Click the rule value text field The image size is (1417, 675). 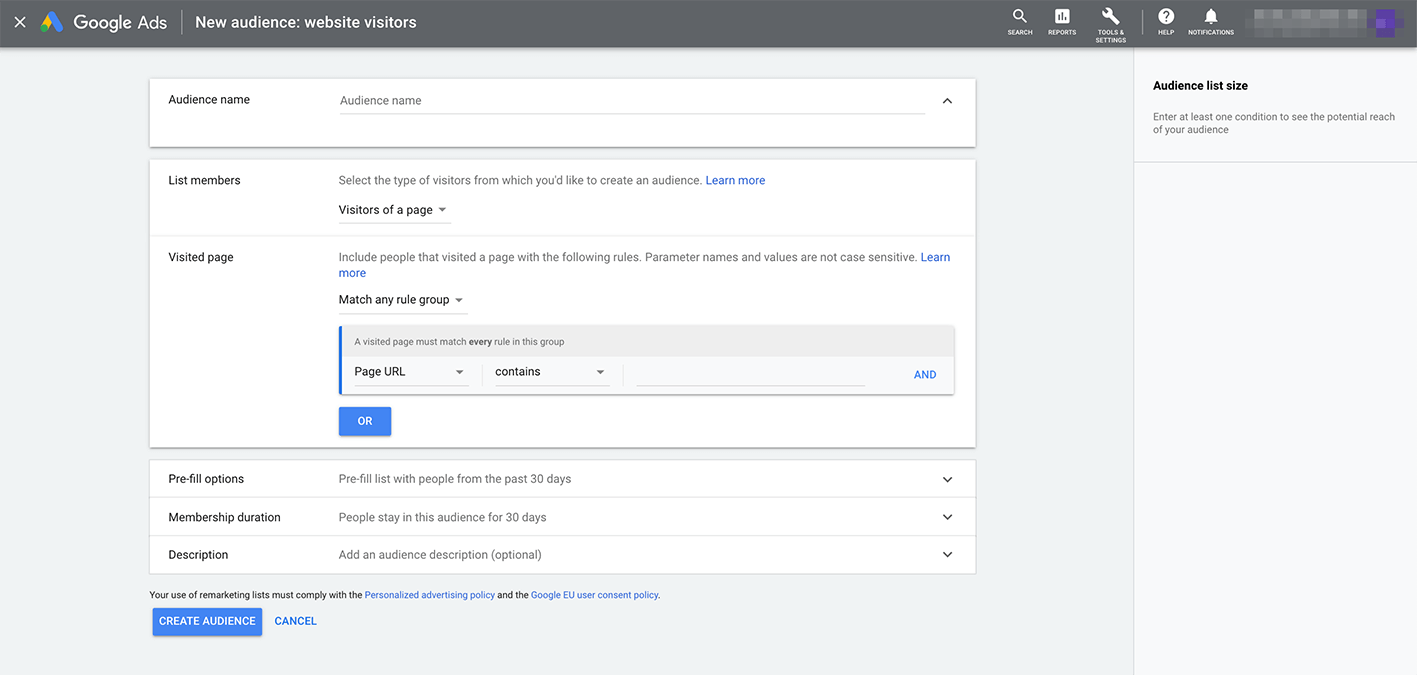750,374
